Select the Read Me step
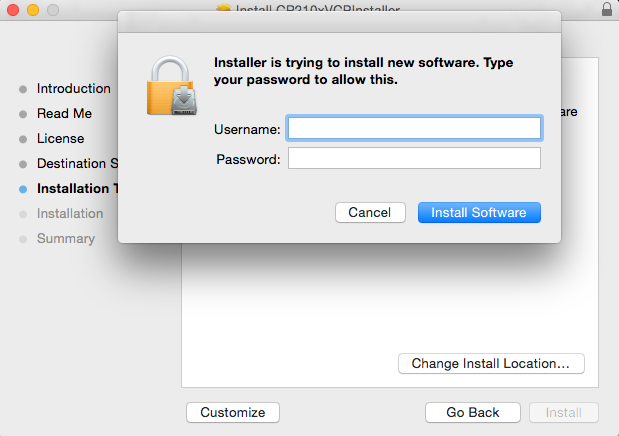This screenshot has width=619, height=436. click(x=64, y=113)
